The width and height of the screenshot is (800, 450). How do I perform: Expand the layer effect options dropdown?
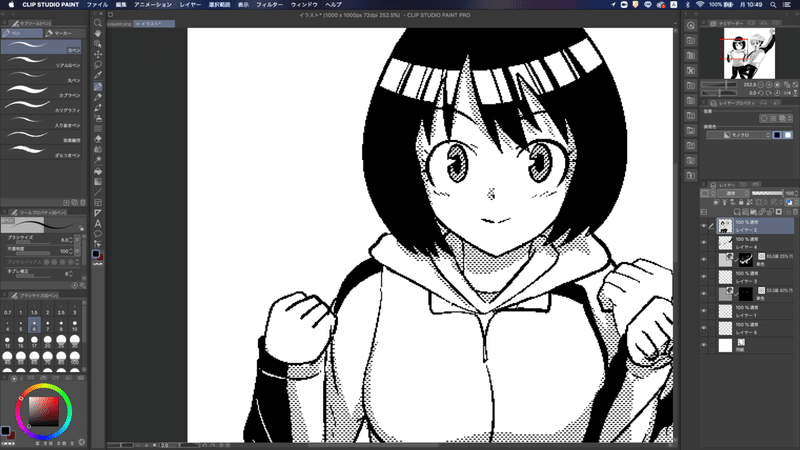(790, 118)
